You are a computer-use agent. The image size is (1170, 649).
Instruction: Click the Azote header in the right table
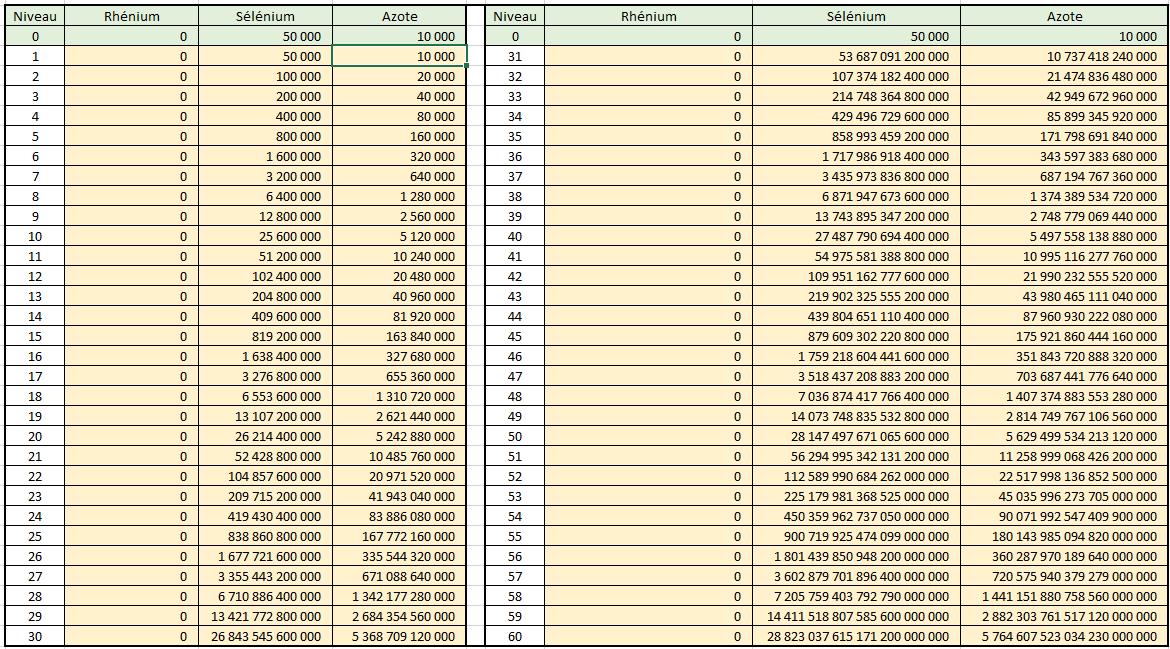1063,16
